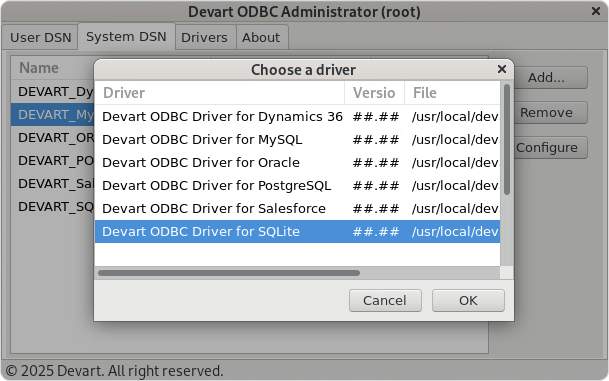Image resolution: width=609 pixels, height=381 pixels.
Task: Click the Name column header in DSN list
Action: [x=53, y=68]
